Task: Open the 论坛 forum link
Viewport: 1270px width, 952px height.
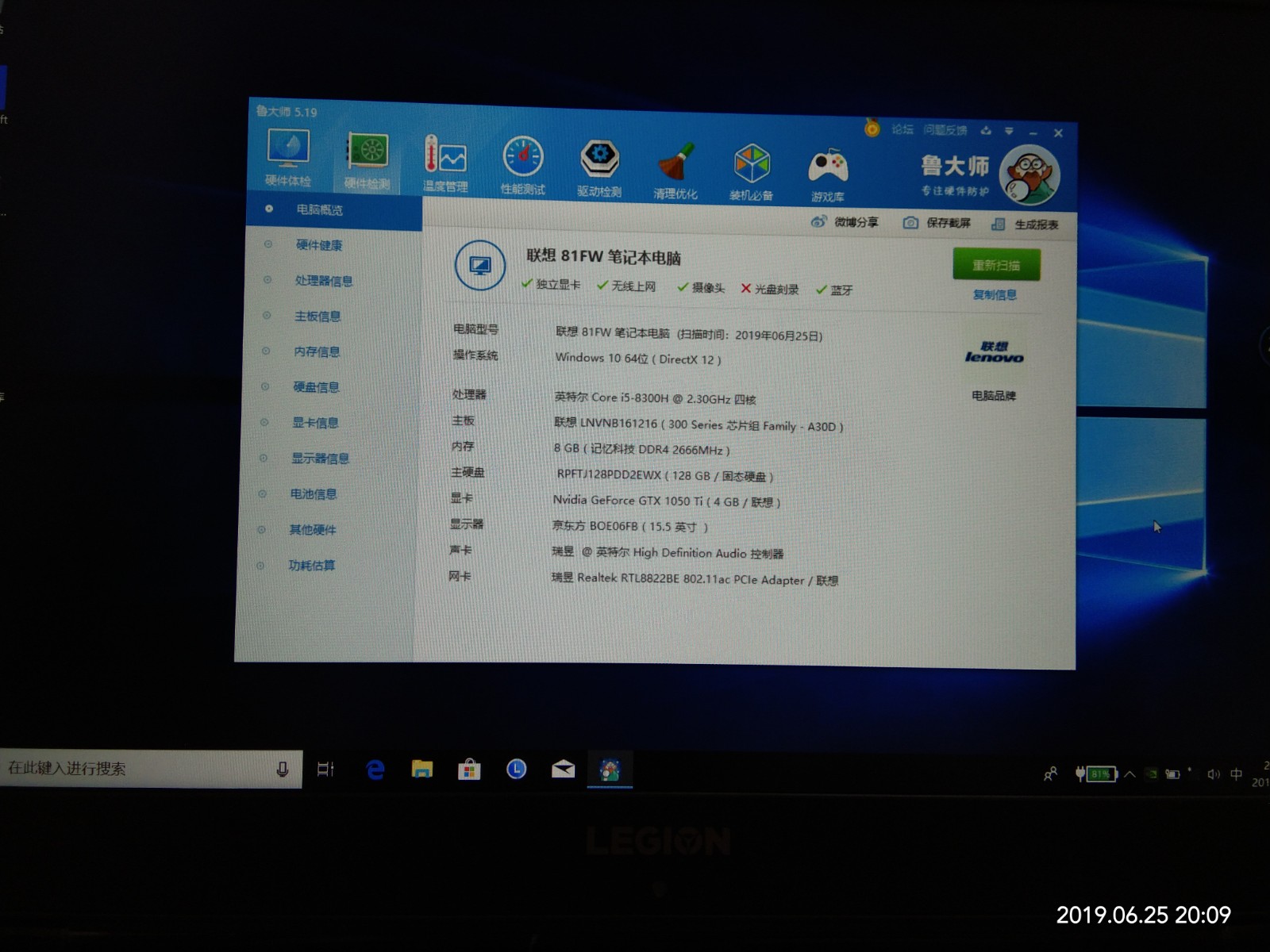Action: pyautogui.click(x=902, y=129)
